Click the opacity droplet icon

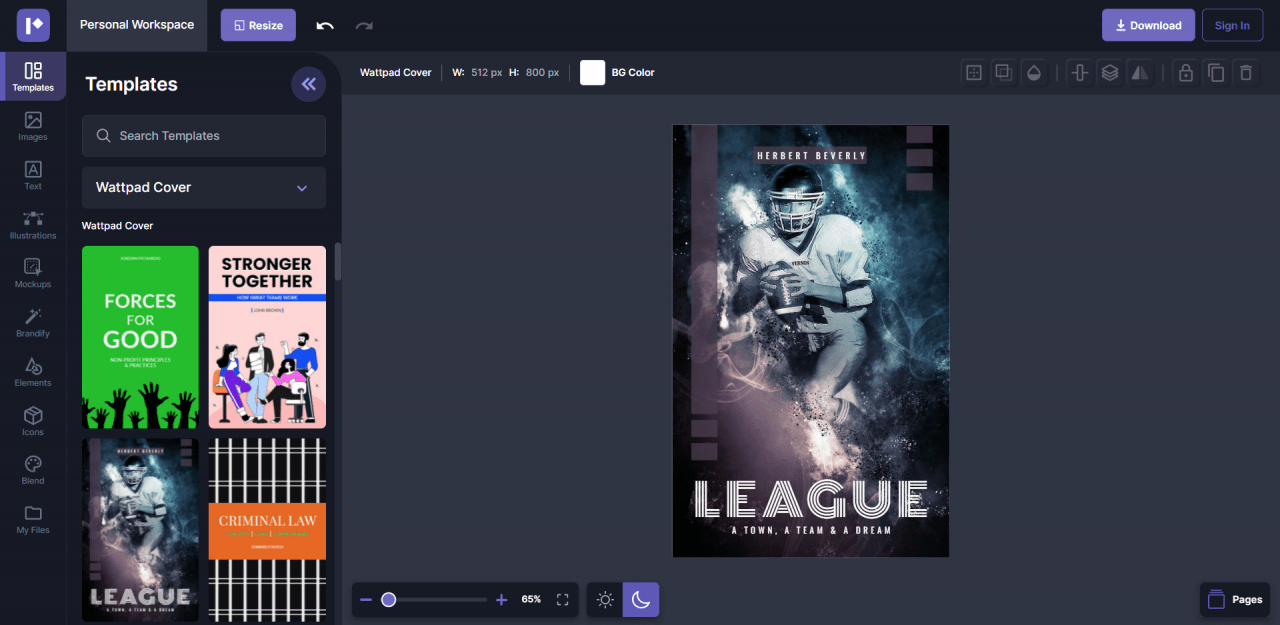(x=1034, y=73)
